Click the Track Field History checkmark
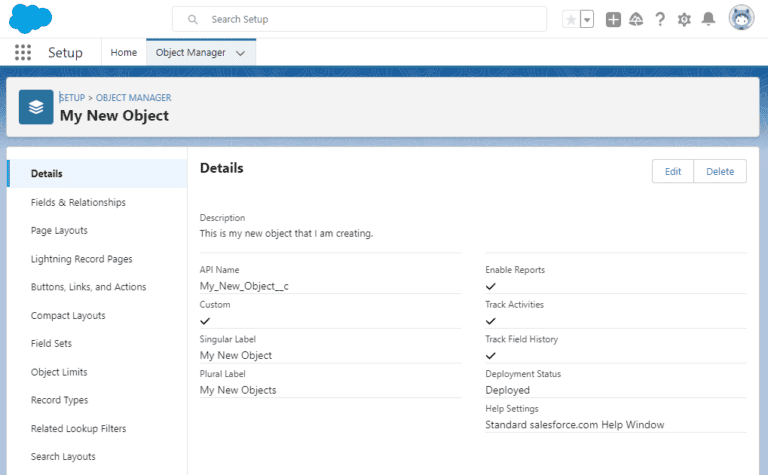The height and width of the screenshot is (475, 768). click(491, 356)
